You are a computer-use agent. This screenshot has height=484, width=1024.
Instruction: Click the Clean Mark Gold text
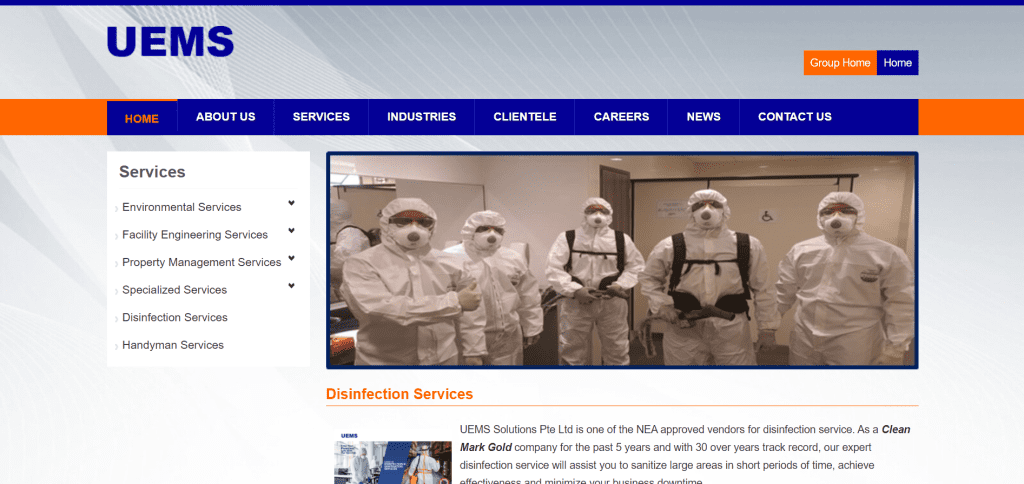685,438
